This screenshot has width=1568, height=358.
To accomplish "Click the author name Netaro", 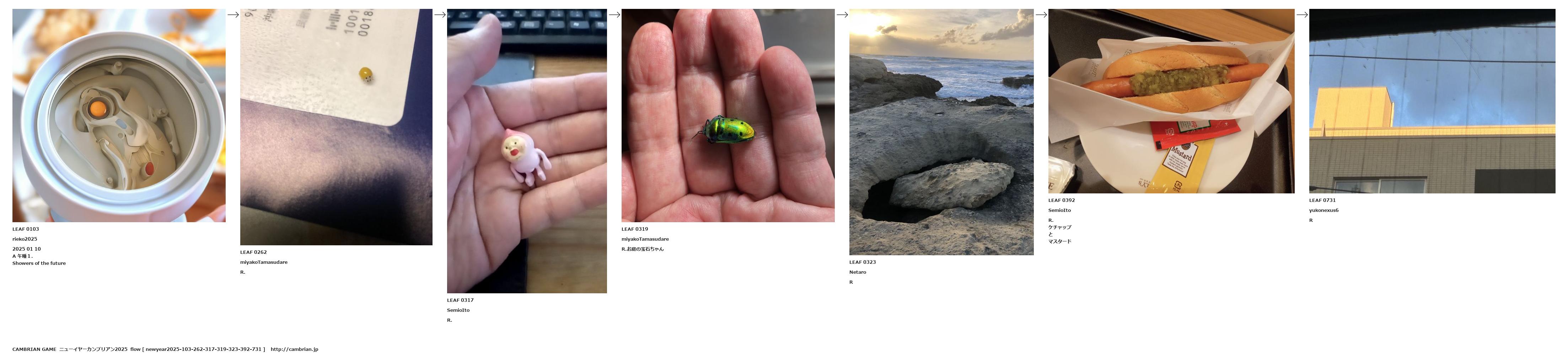I will [858, 272].
